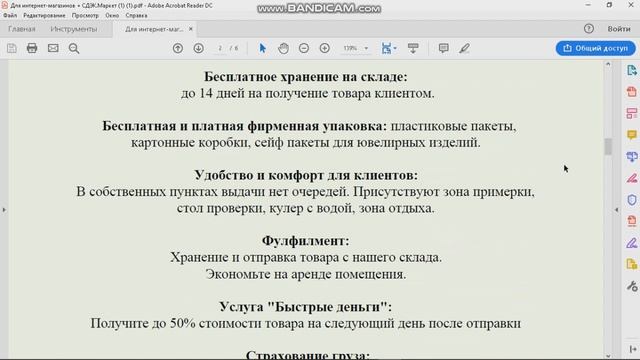Open the help question mark icon
Image resolution: width=640 pixels, height=360 pixels.
(589, 29)
